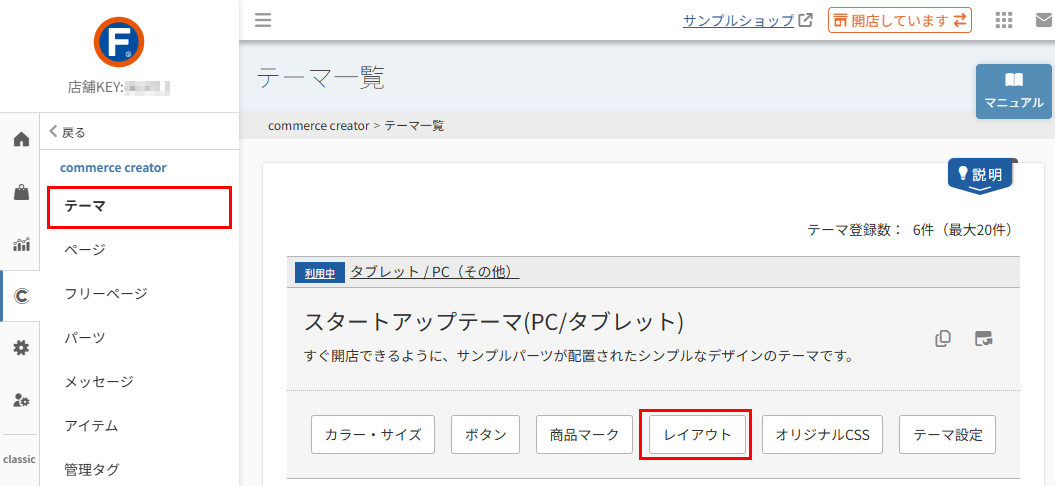Open the マニュアル manual button
Screen dimensions: 1055x486
1013,91
